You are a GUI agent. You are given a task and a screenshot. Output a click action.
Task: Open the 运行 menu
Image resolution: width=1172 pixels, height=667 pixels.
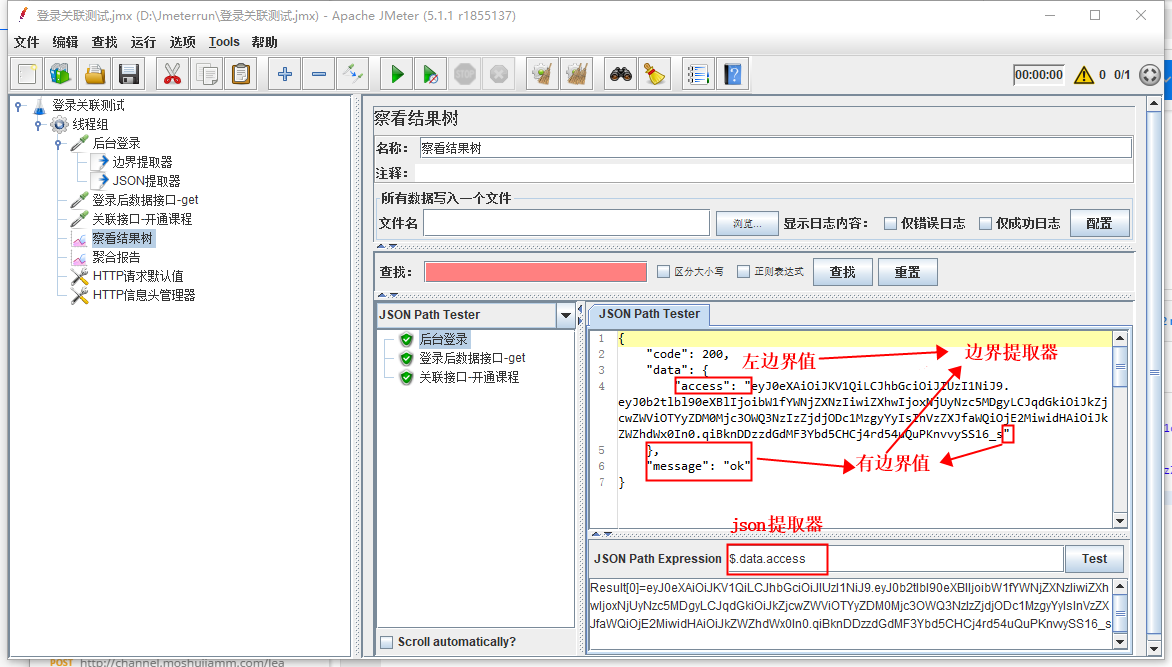[143, 43]
